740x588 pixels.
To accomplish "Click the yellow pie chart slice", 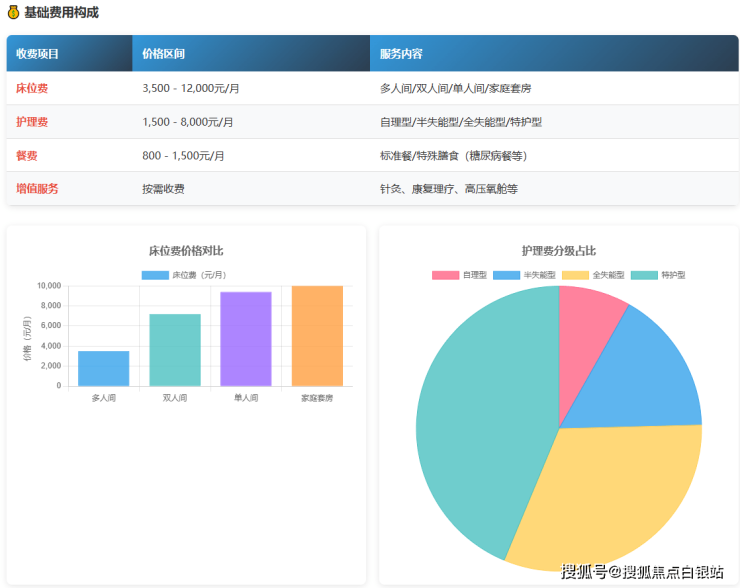I will coord(610,488).
